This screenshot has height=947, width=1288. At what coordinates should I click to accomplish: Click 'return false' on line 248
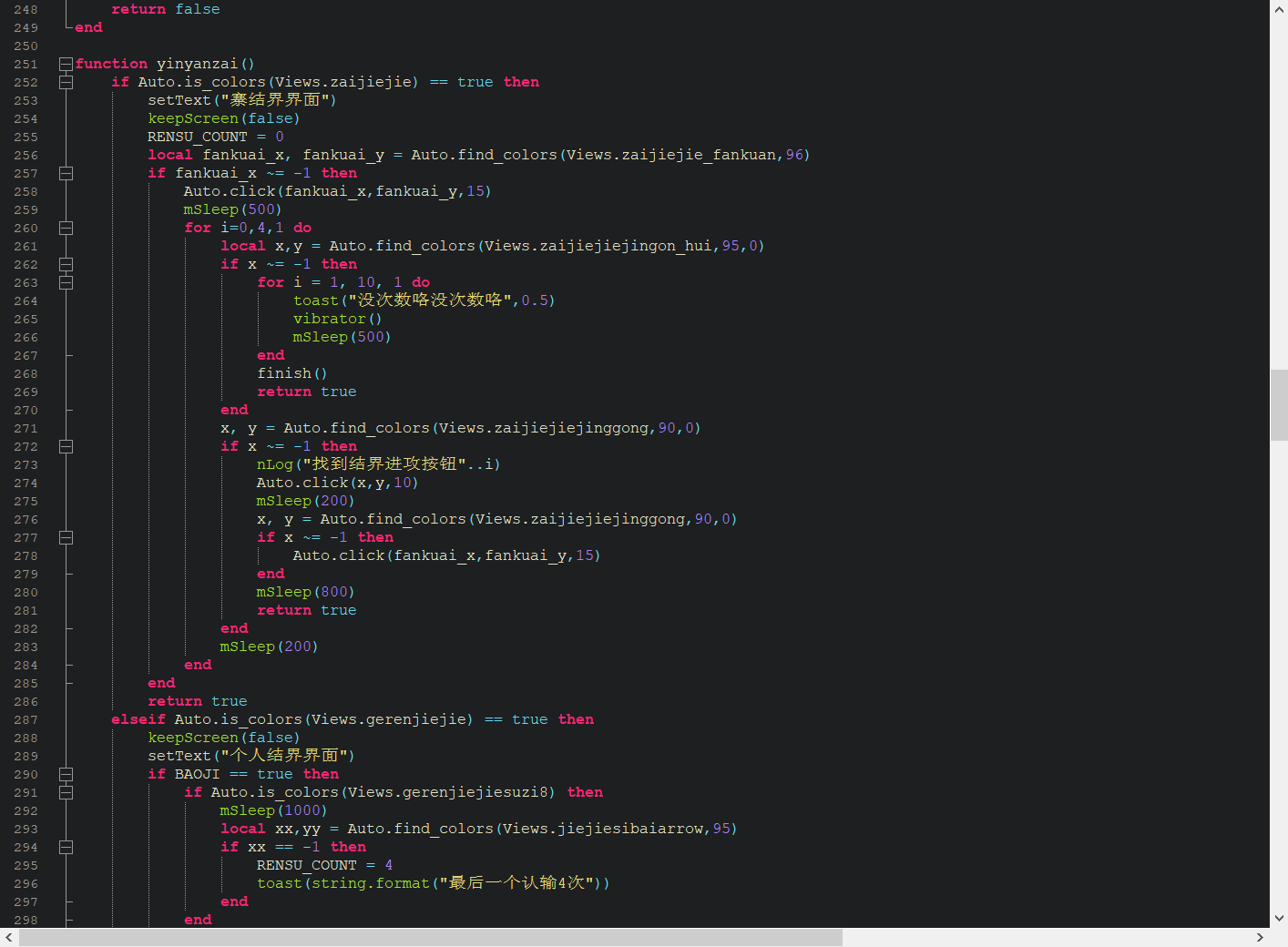tap(166, 9)
